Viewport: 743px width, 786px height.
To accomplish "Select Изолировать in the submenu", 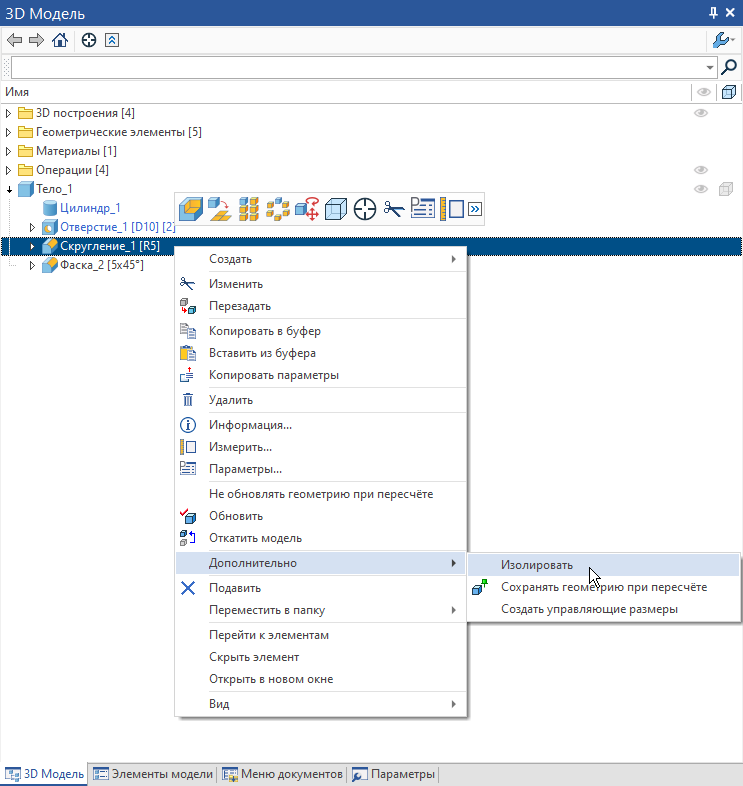I will pyautogui.click(x=537, y=565).
